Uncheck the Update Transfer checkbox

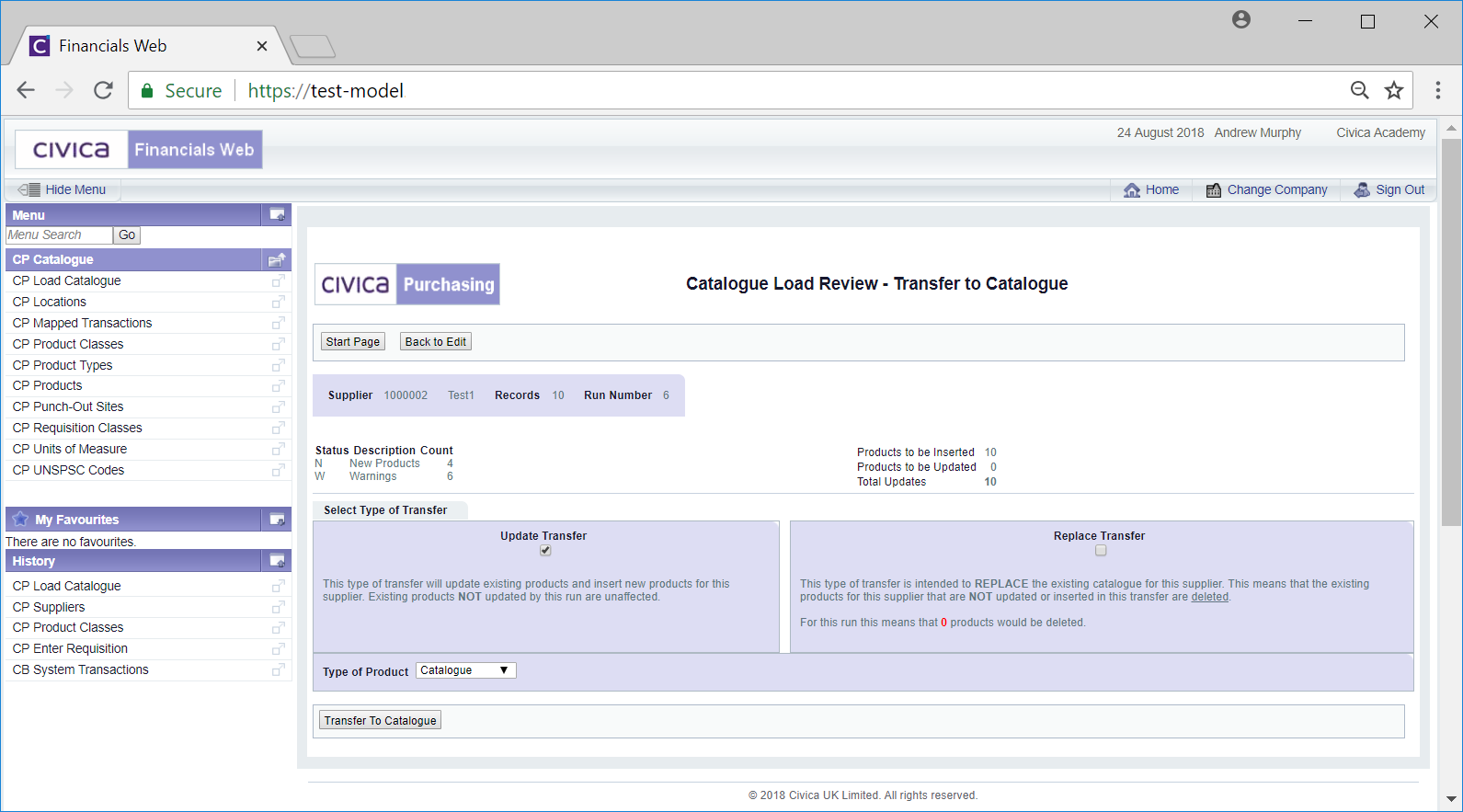545,551
